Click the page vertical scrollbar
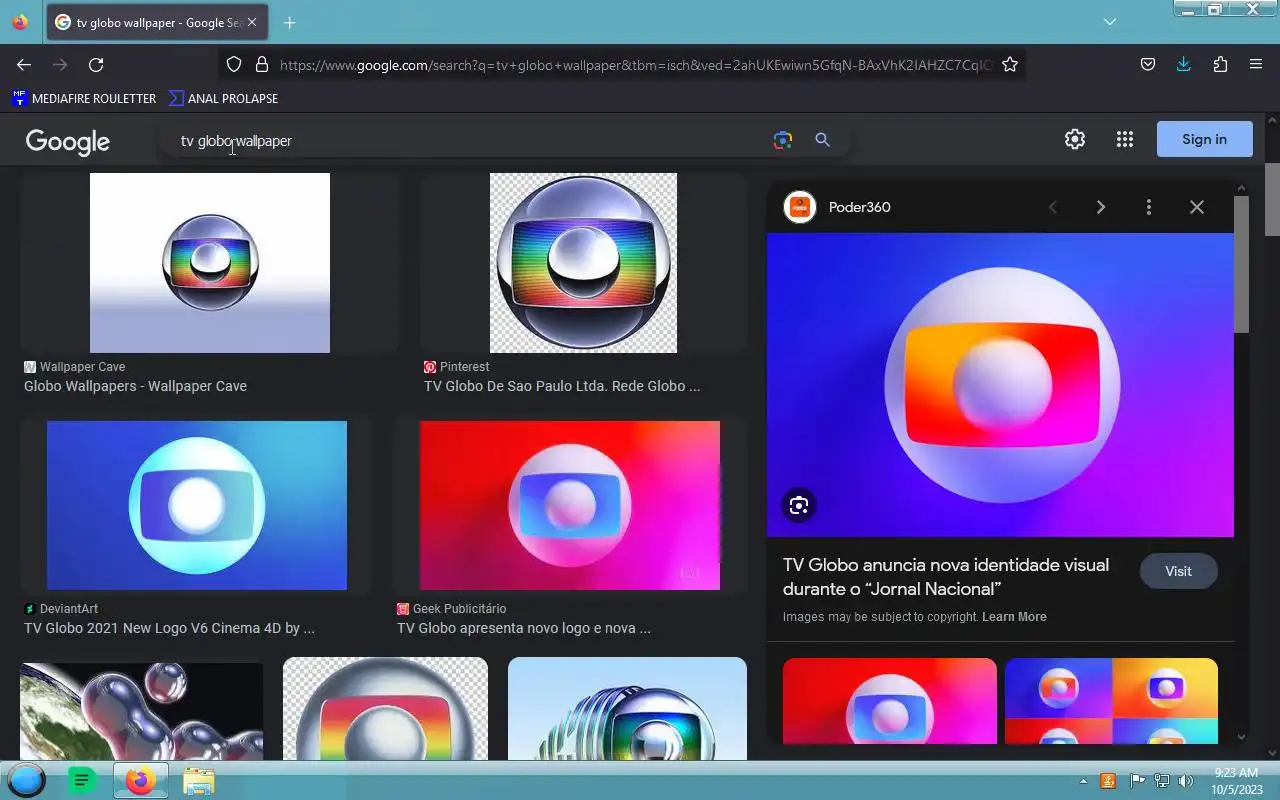1280x800 pixels. click(1272, 200)
